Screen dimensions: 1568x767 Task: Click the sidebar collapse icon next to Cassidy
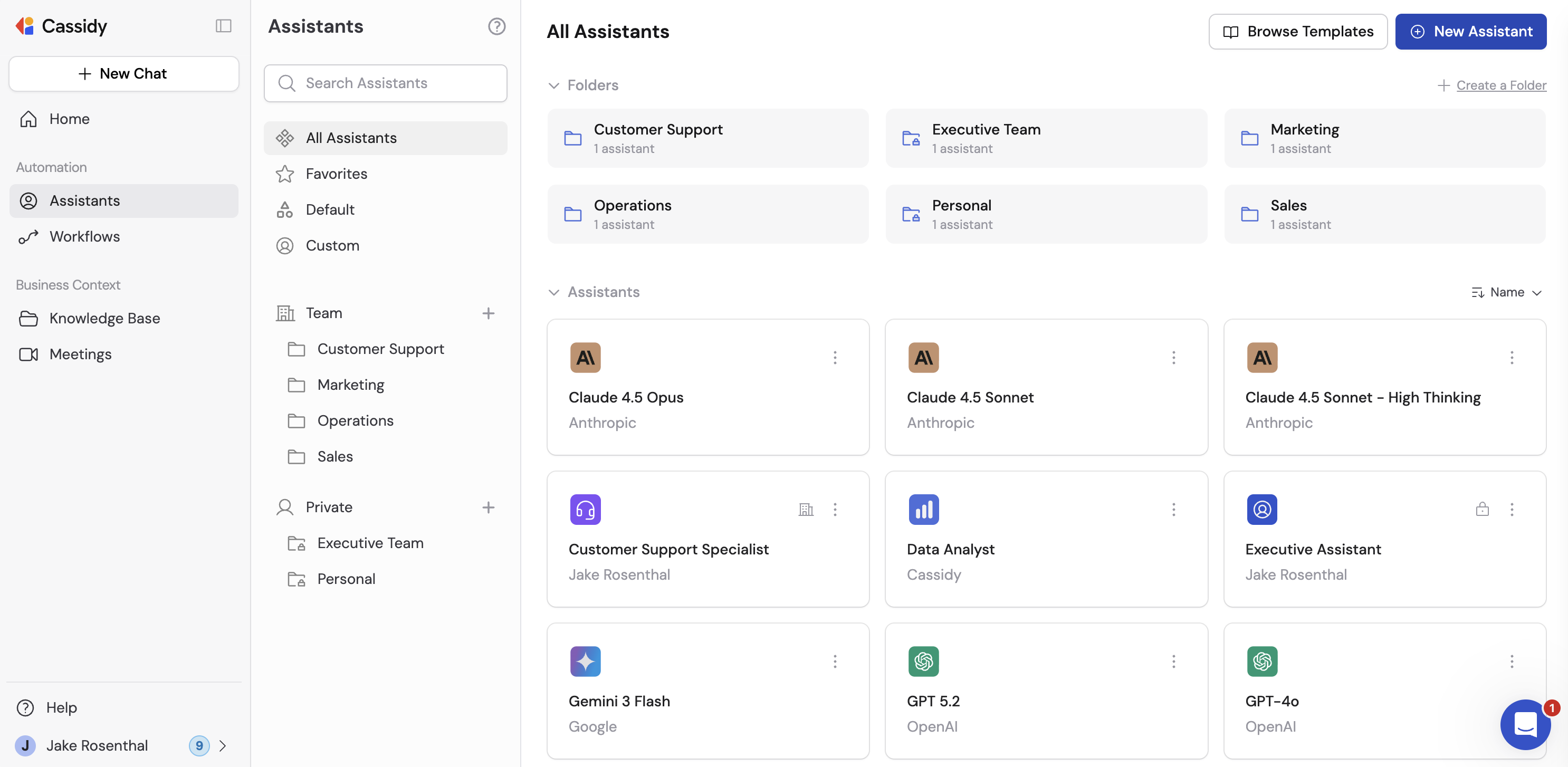click(x=223, y=25)
